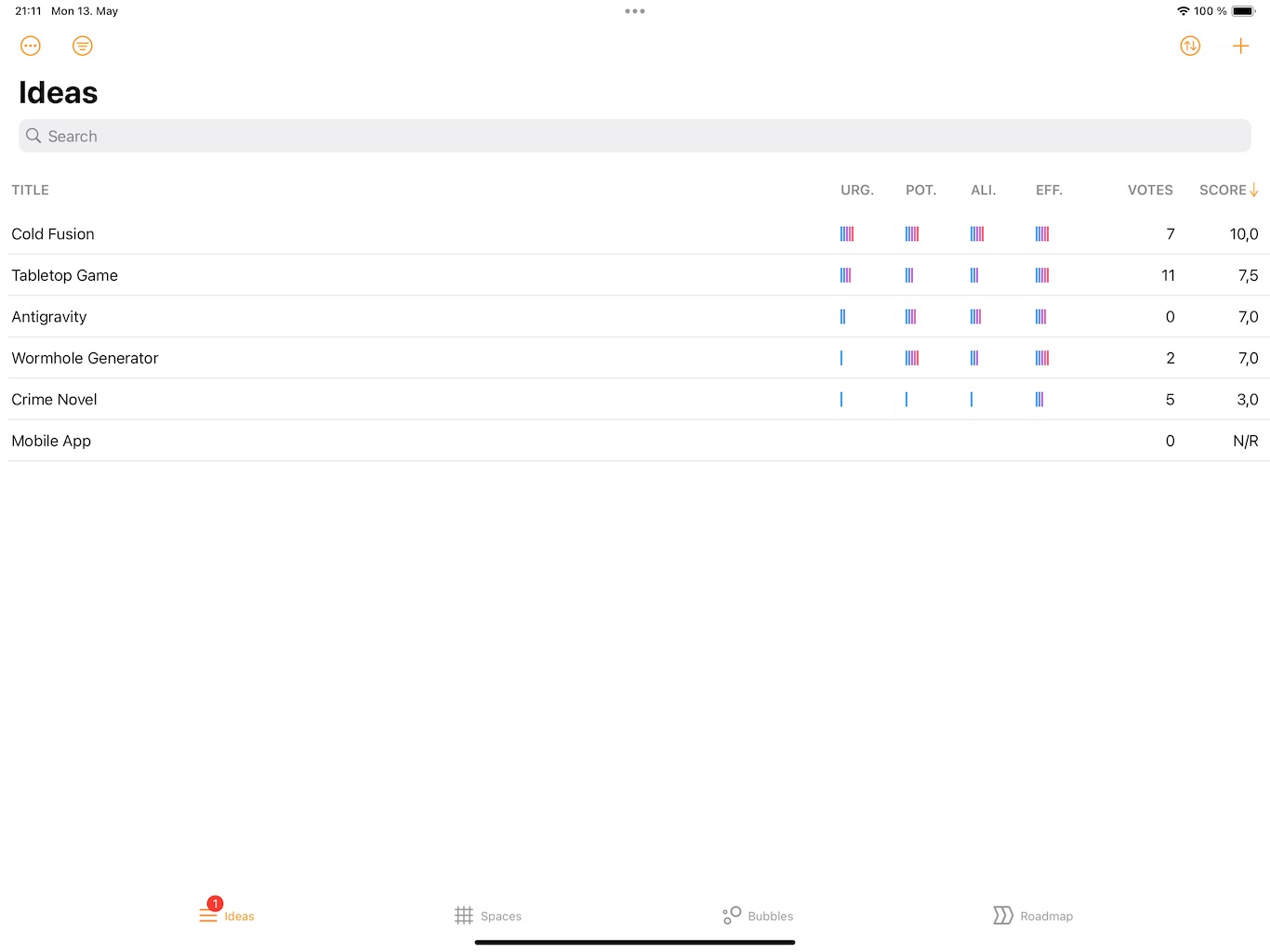Click the Search field
Screen dimensions: 1270x952
click(x=635, y=136)
